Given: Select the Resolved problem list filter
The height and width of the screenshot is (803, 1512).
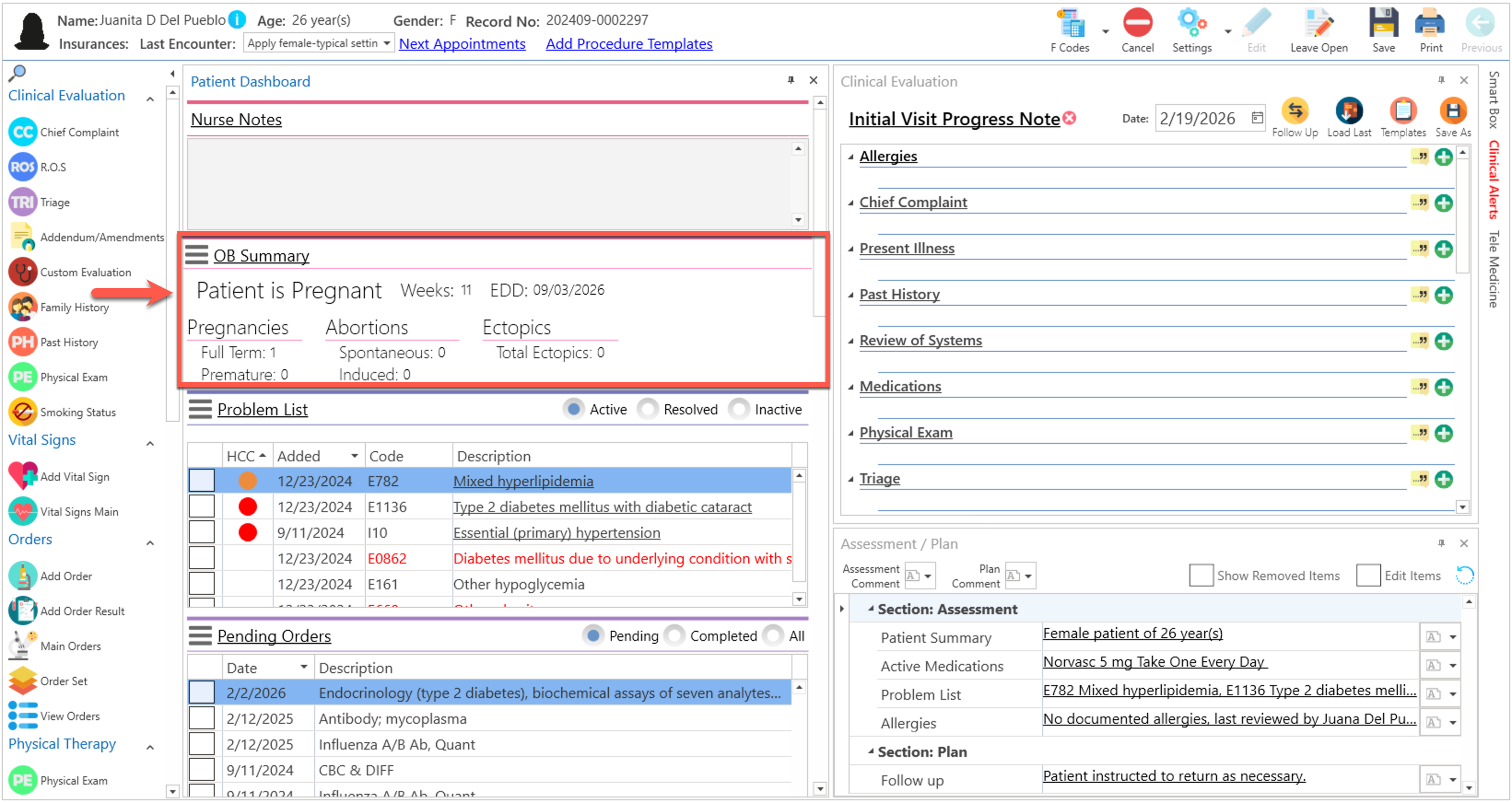Looking at the screenshot, I should 648,409.
